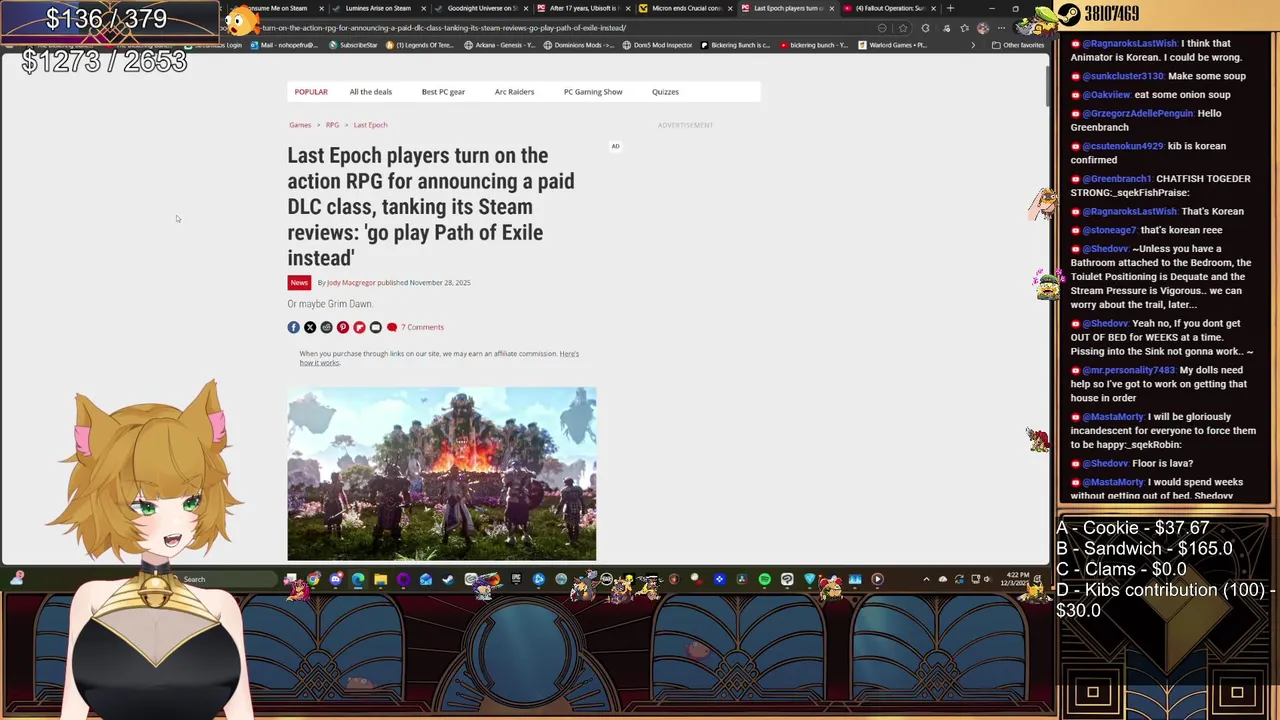The image size is (1280, 720).
Task: Select 'Arc Raiders' in popular bar
Action: click(514, 92)
